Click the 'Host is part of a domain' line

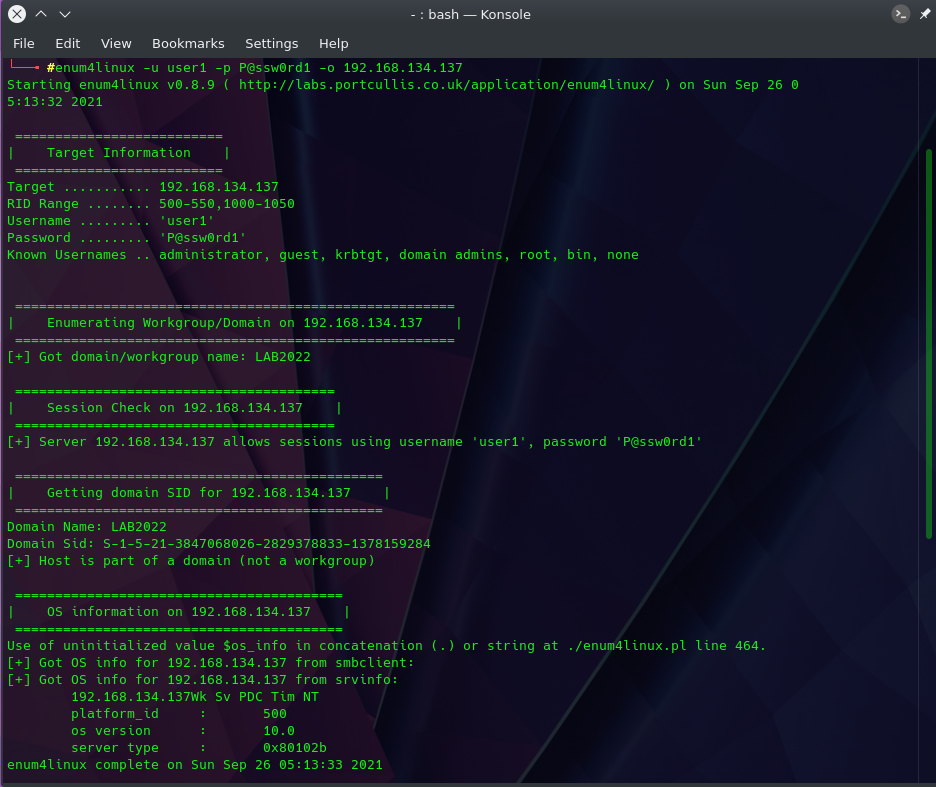click(190, 561)
